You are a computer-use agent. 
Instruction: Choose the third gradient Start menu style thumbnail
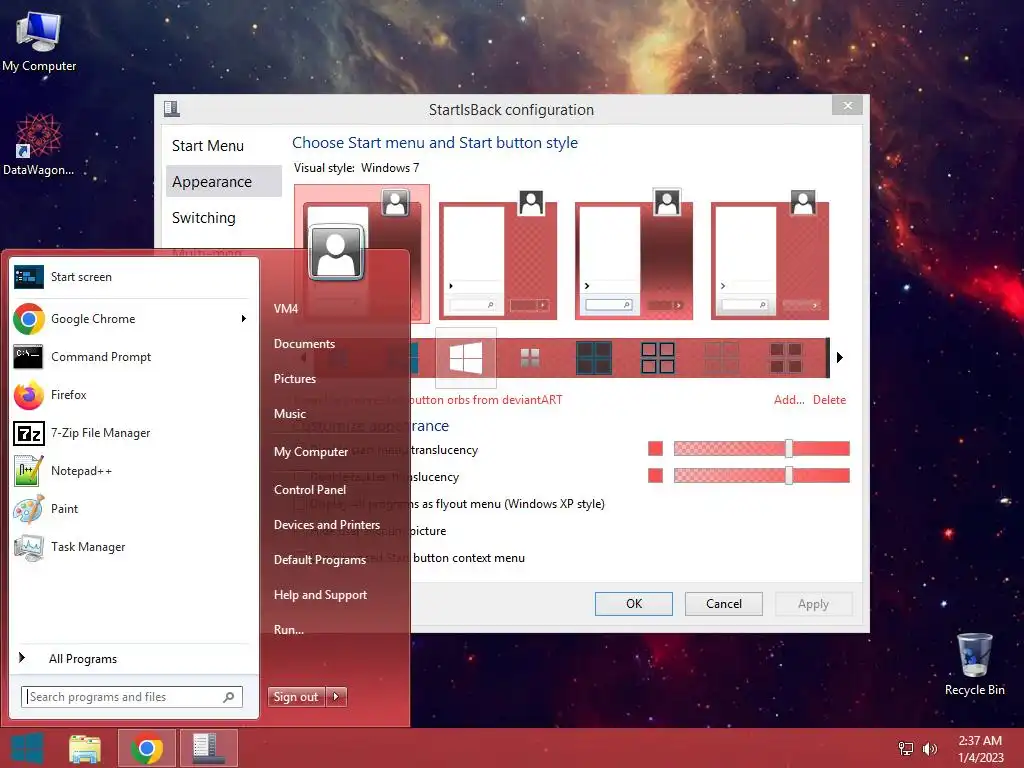coord(634,255)
